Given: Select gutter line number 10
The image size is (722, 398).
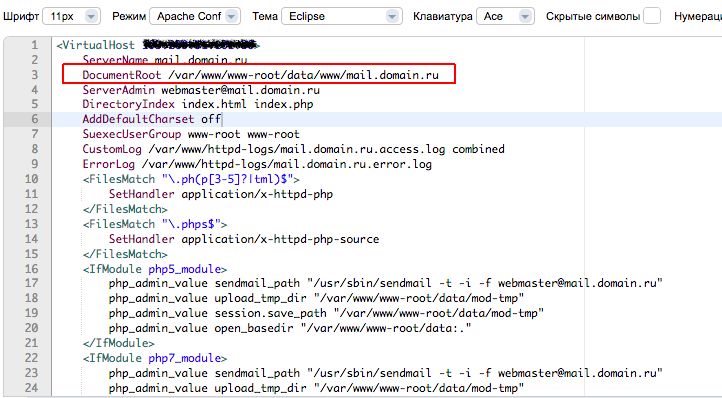Looking at the screenshot, I should (x=31, y=179).
